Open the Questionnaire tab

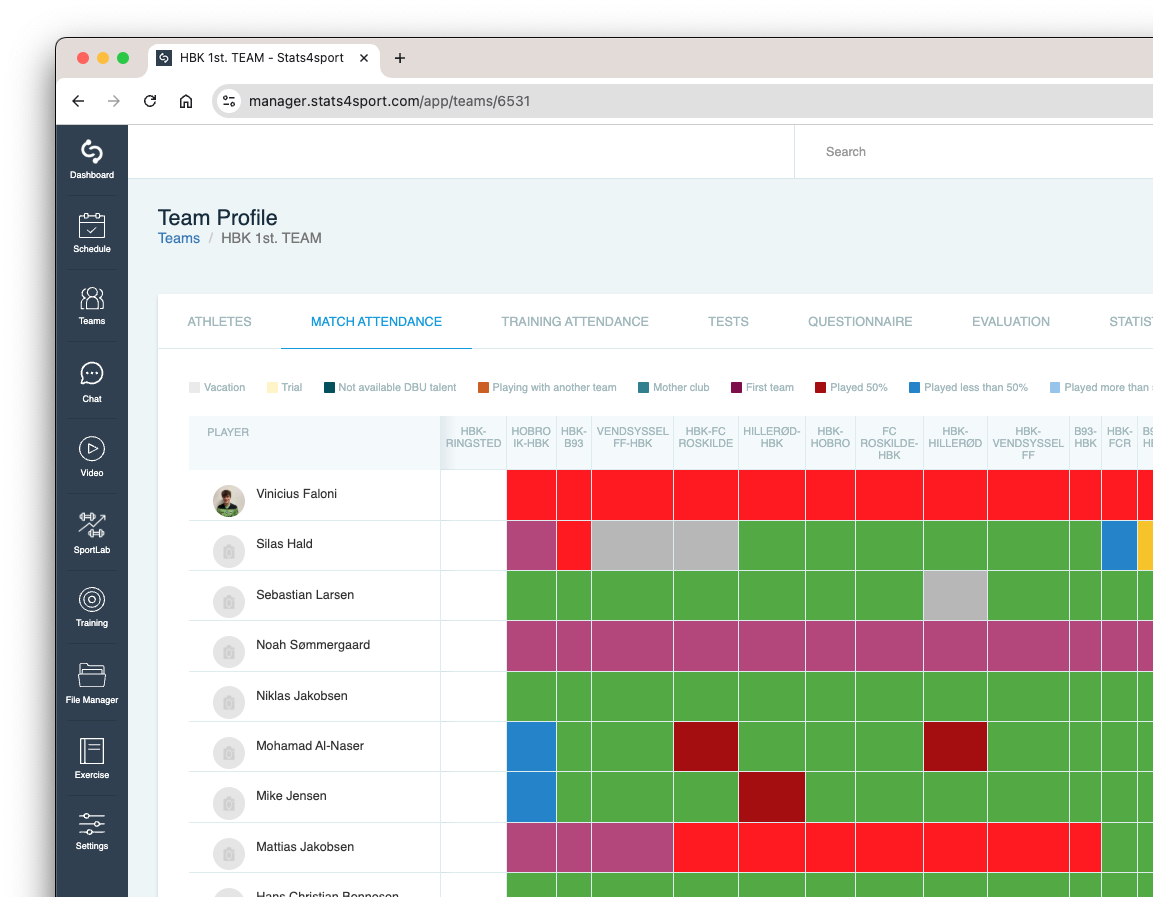coord(860,322)
